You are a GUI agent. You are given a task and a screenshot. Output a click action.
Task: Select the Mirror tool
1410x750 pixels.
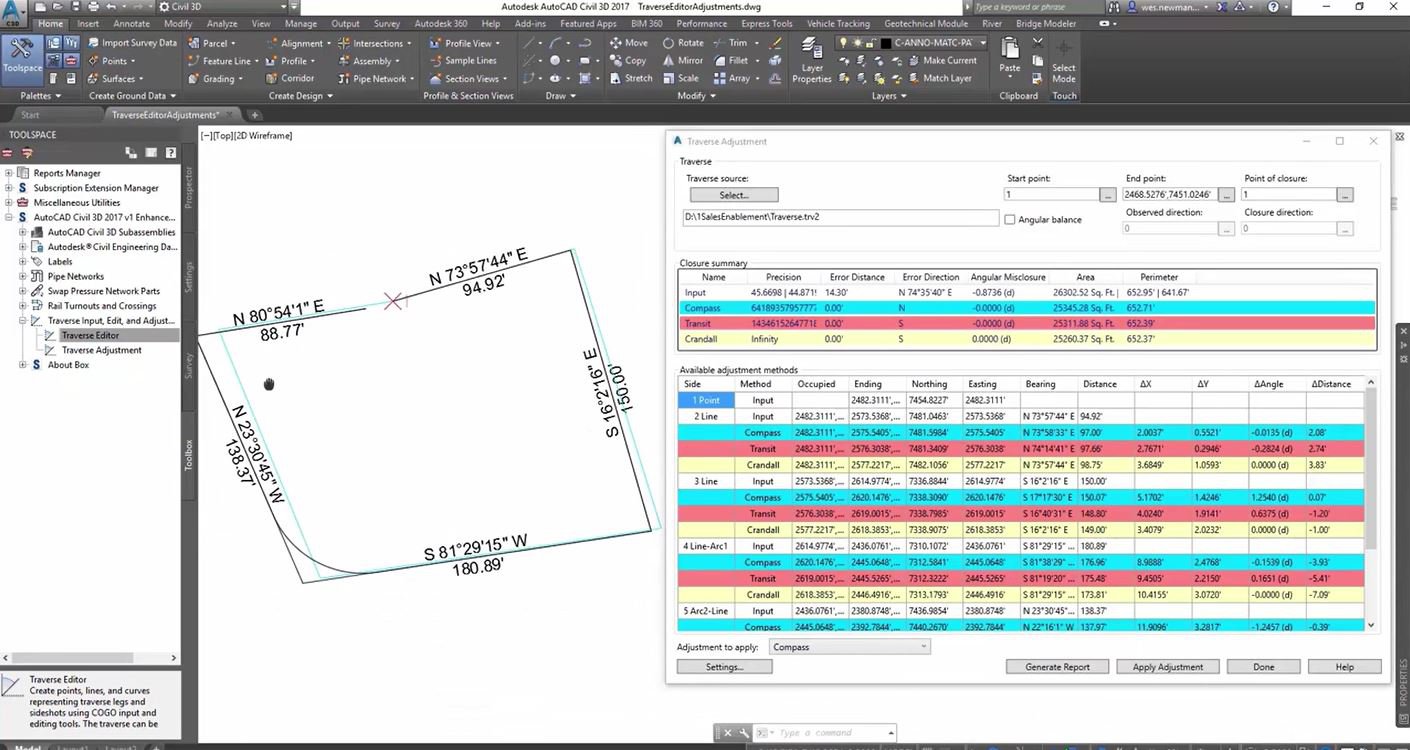point(682,60)
